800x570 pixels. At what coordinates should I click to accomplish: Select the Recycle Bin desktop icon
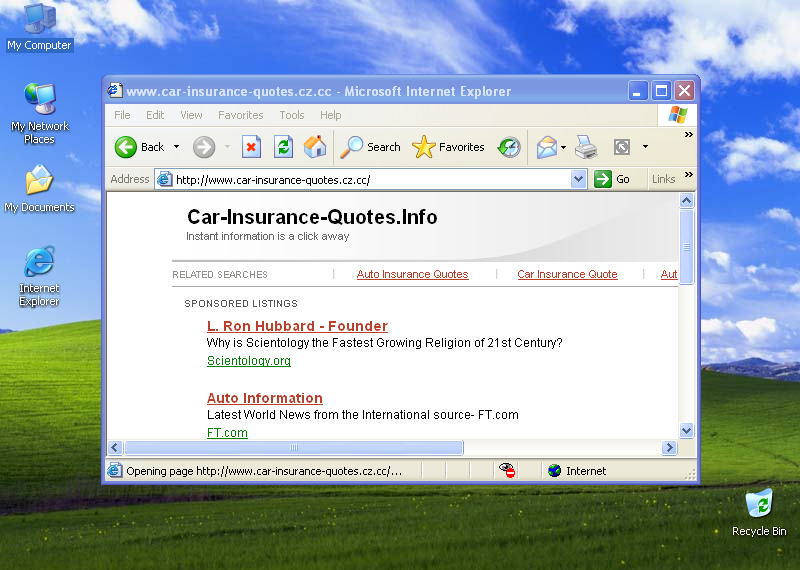[x=759, y=512]
